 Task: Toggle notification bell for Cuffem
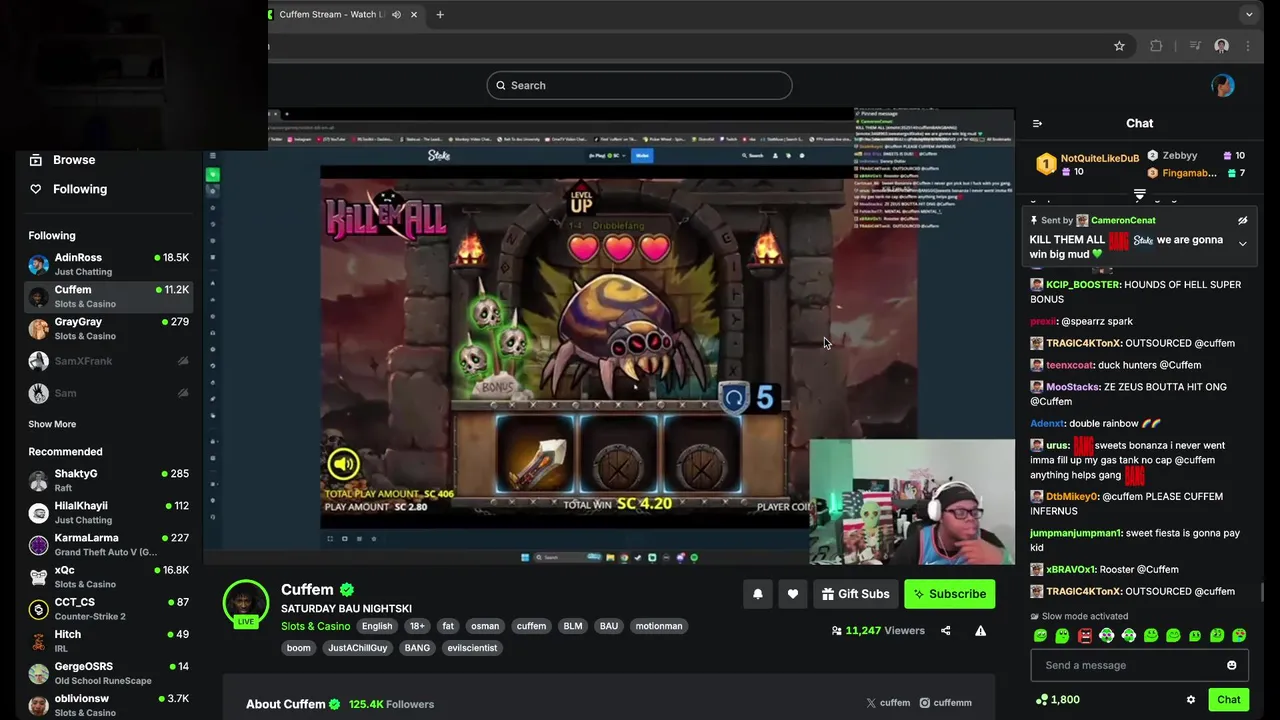[x=757, y=594]
